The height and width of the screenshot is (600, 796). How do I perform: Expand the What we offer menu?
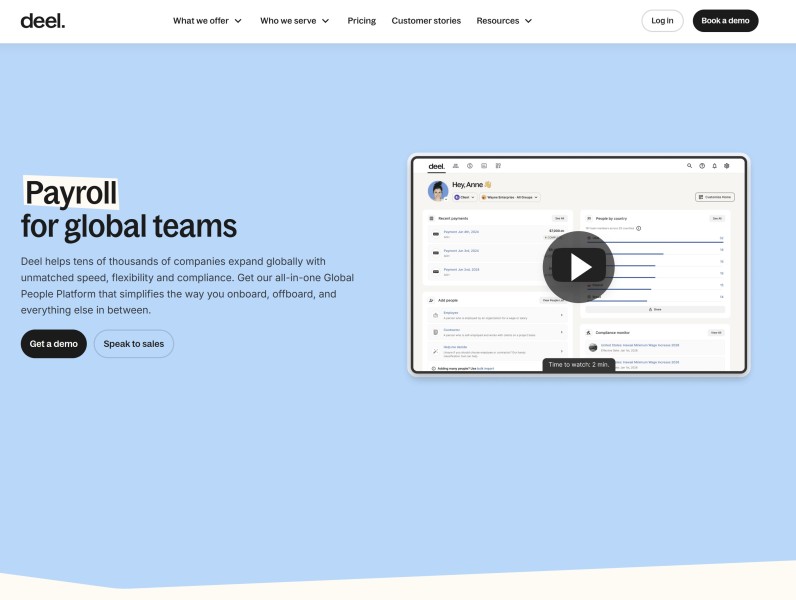pos(207,21)
